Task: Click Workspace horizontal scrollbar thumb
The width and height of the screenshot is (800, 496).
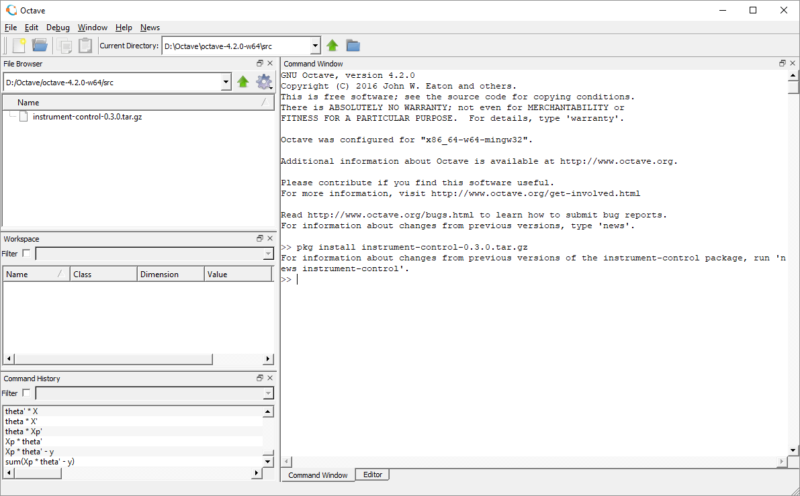Action: click(113, 359)
